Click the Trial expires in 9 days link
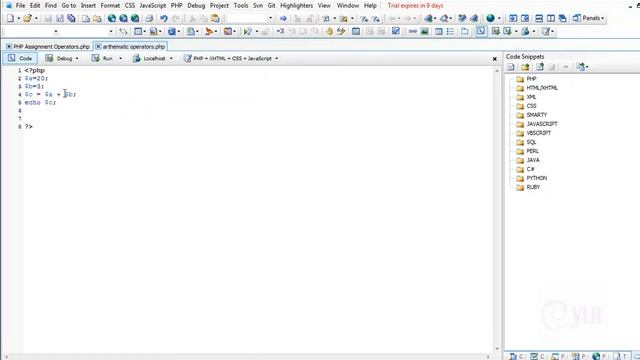Screen dimensions: 640x360 click(416, 6)
